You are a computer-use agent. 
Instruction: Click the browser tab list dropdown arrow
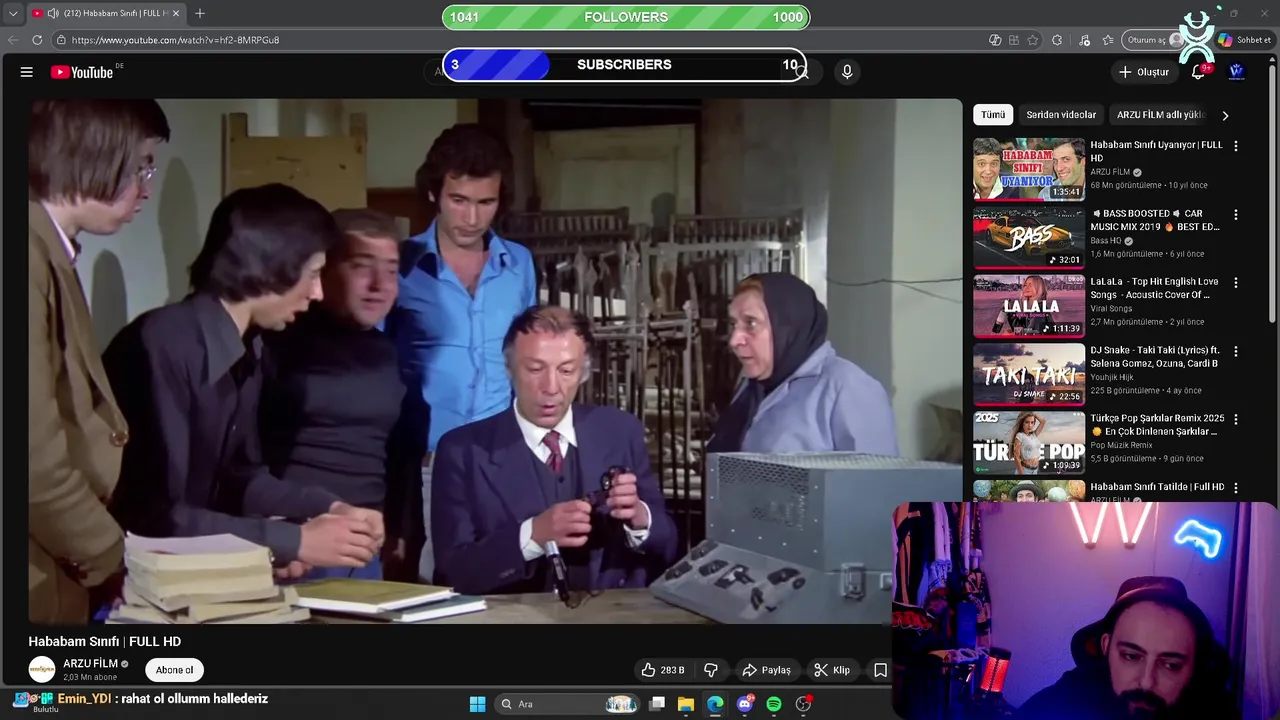13,13
